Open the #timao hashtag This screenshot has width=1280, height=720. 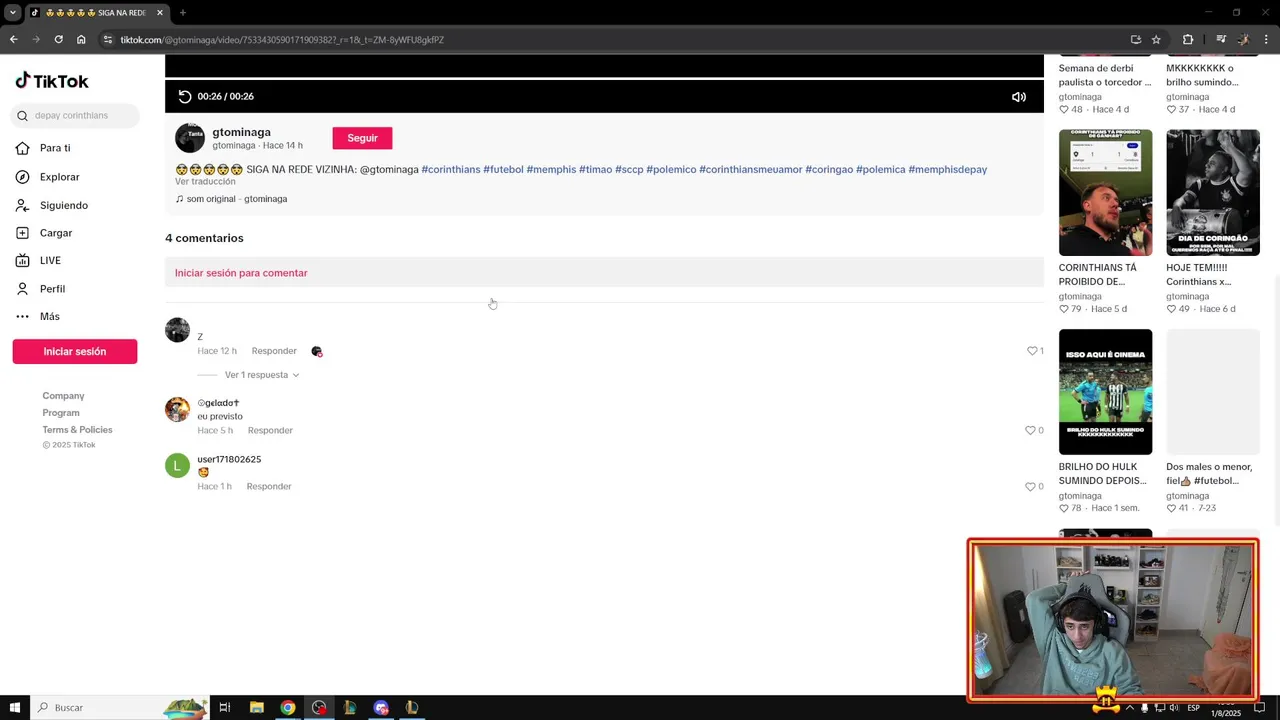[x=595, y=170]
